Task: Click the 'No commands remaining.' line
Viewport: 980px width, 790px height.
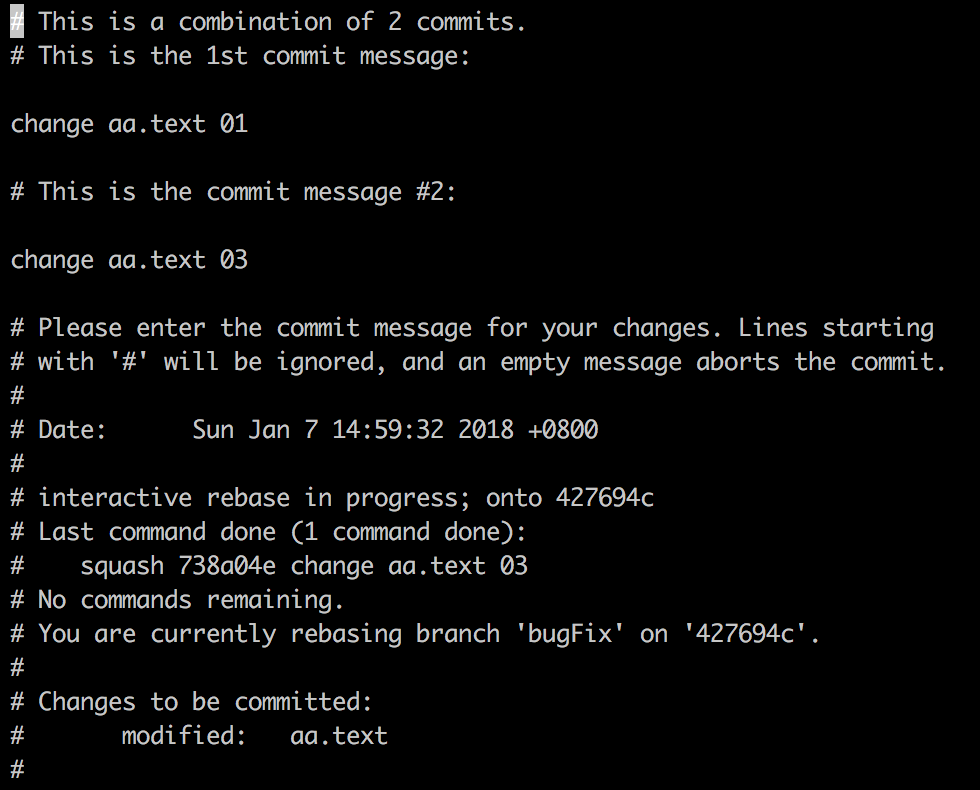Action: (177, 600)
